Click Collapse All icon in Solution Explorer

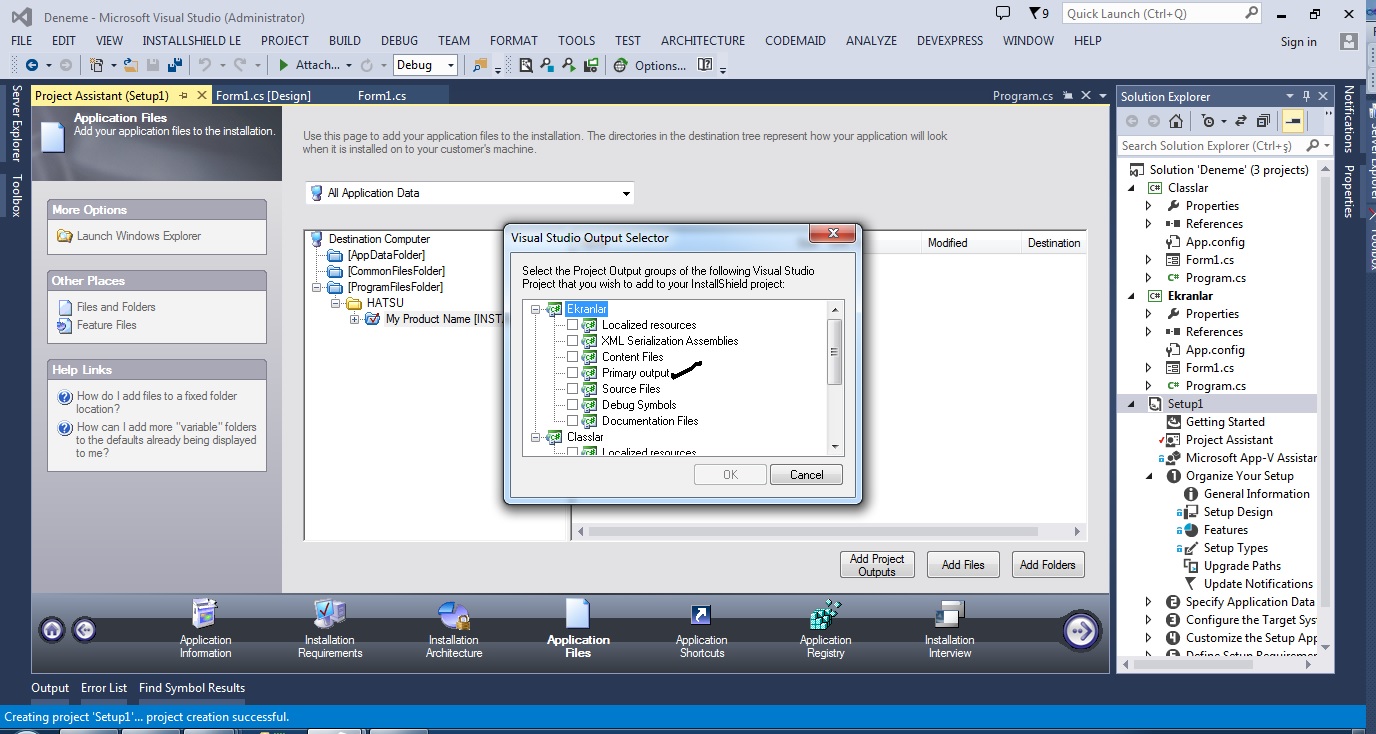1263,121
